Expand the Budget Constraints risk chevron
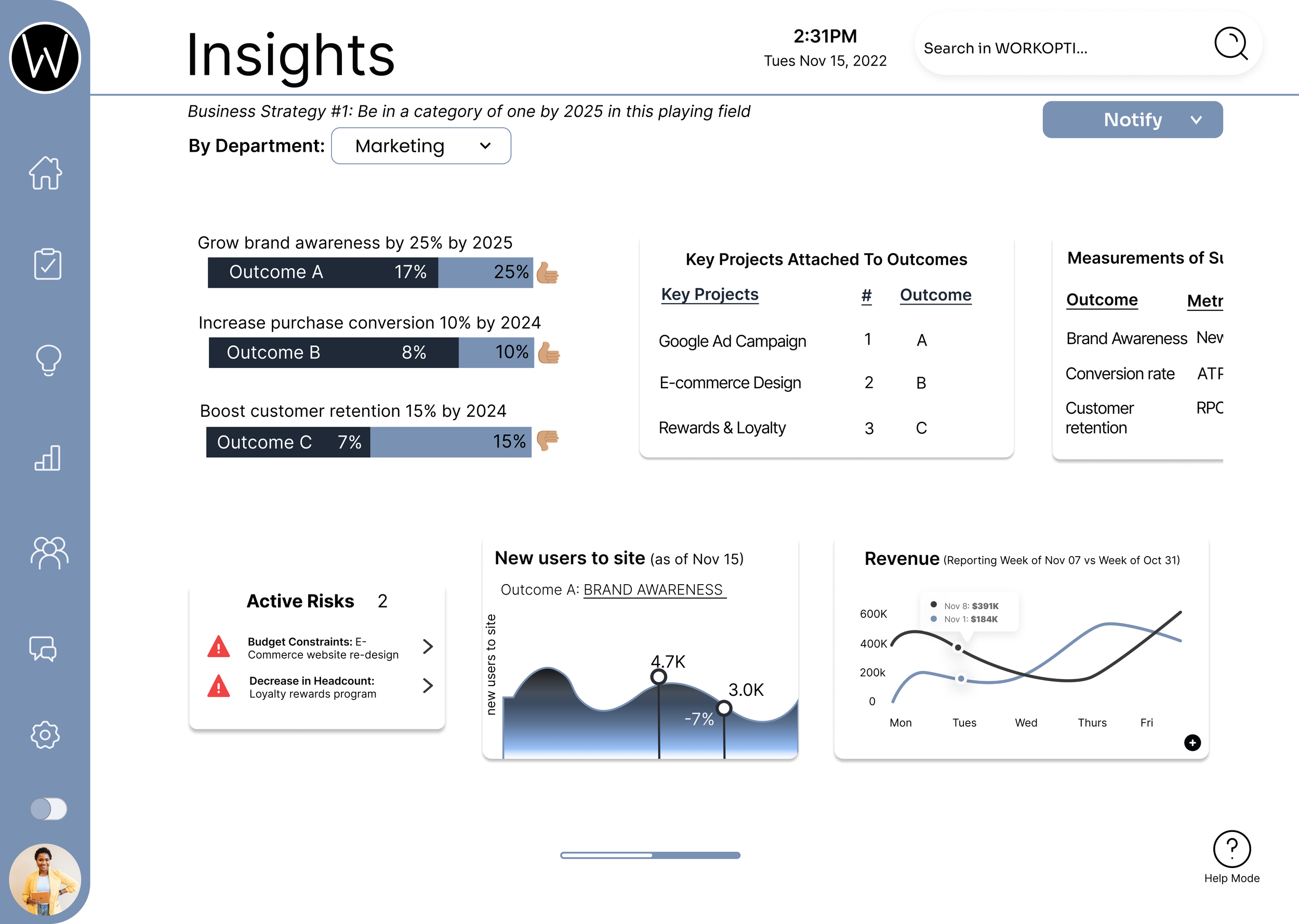Image resolution: width=1299 pixels, height=924 pixels. point(428,646)
